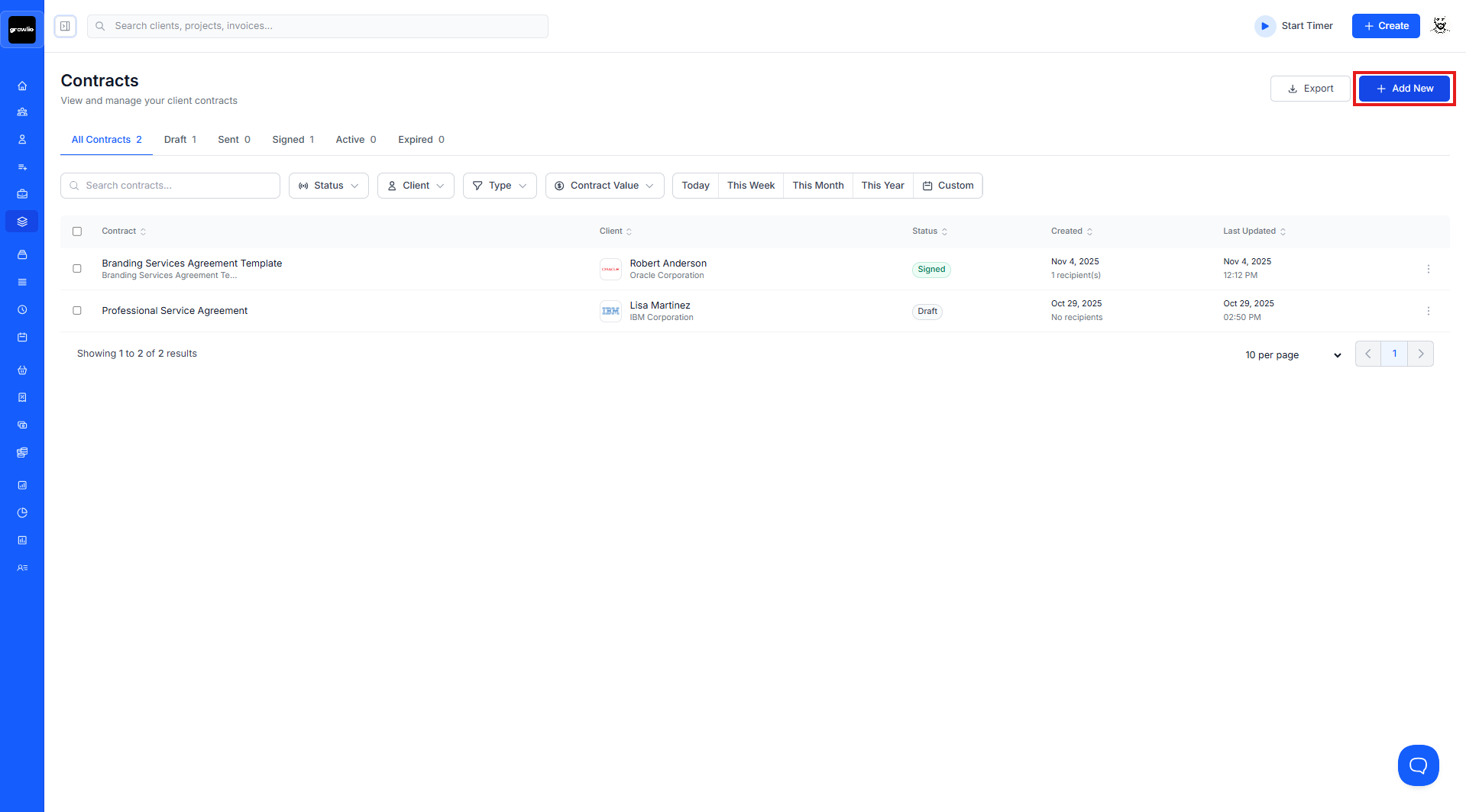Open the pie chart sidebar icon
The height and width of the screenshot is (812, 1466).
[22, 513]
